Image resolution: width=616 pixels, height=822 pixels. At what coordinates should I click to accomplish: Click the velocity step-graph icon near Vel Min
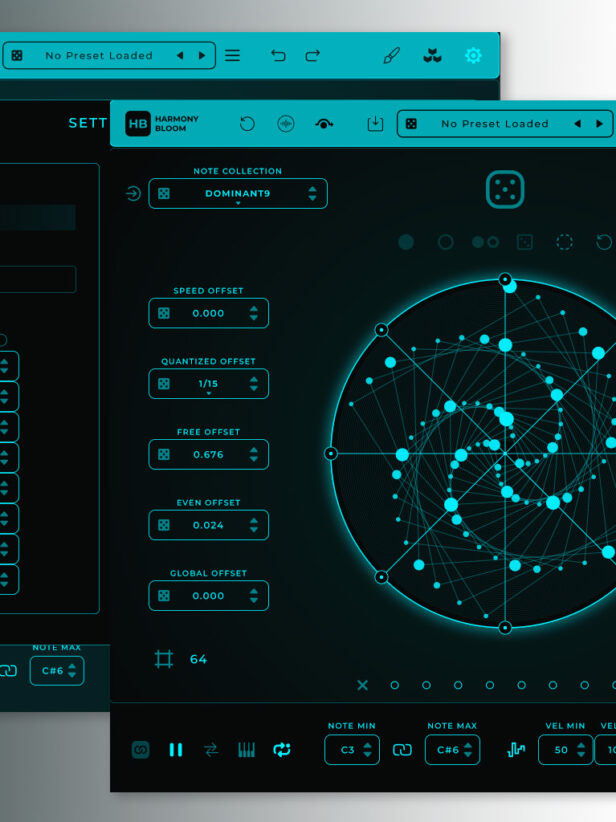pyautogui.click(x=516, y=750)
